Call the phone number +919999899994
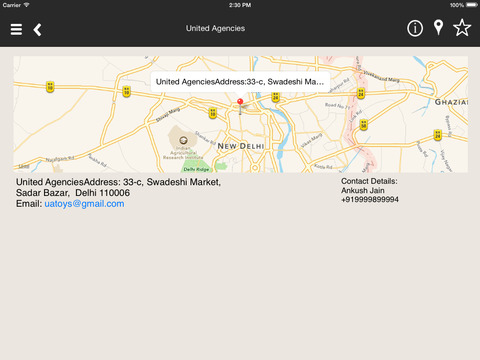This screenshot has height=360, width=480. pos(370,200)
